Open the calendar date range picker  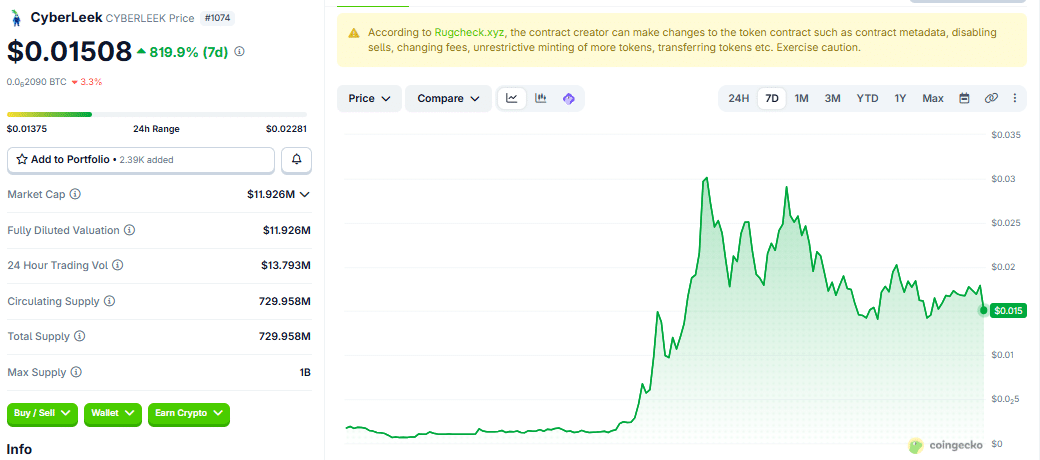(964, 98)
